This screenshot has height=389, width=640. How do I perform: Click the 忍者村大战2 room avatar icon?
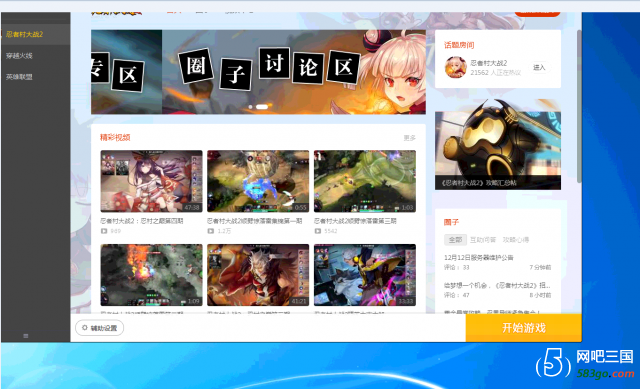tap(456, 67)
